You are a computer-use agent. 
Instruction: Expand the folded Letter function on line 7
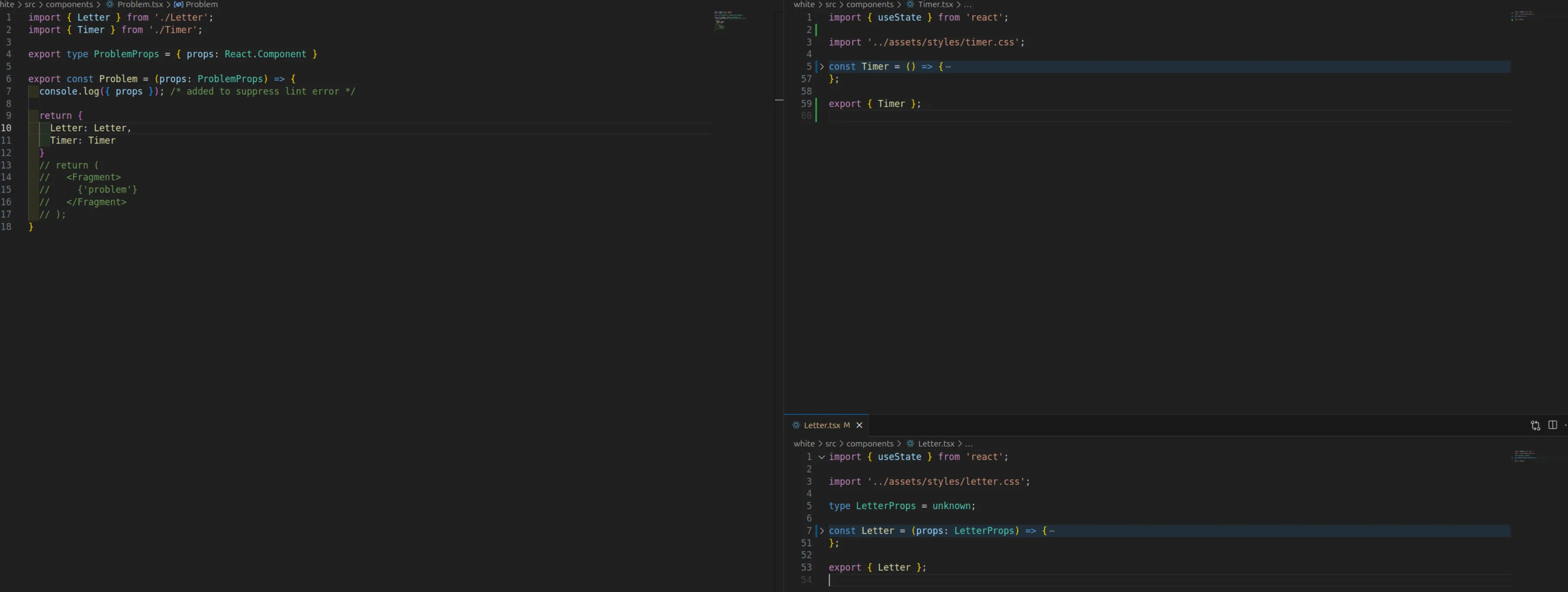822,531
